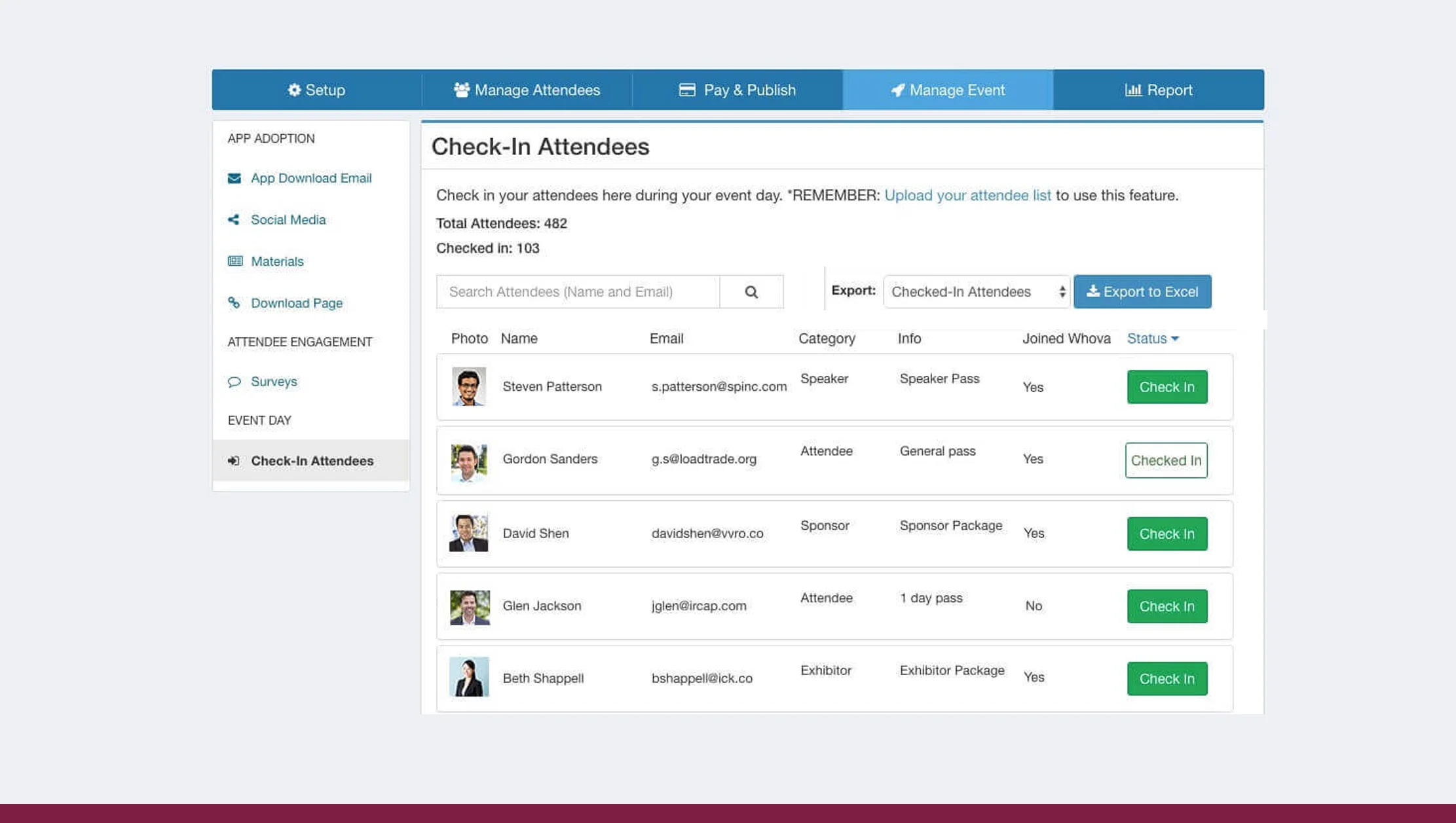Click the App Download Email envelope icon
The height and width of the screenshot is (823, 1456).
tap(234, 177)
